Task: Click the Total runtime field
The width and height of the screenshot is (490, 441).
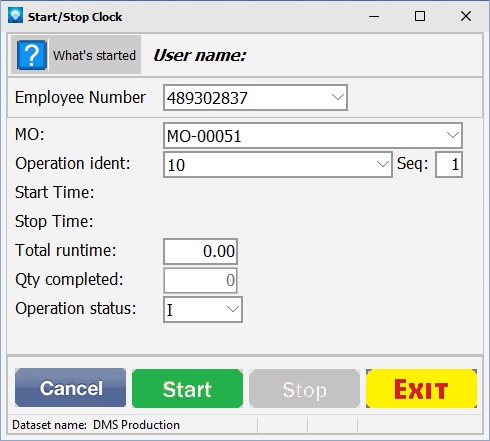Action: pos(200,251)
